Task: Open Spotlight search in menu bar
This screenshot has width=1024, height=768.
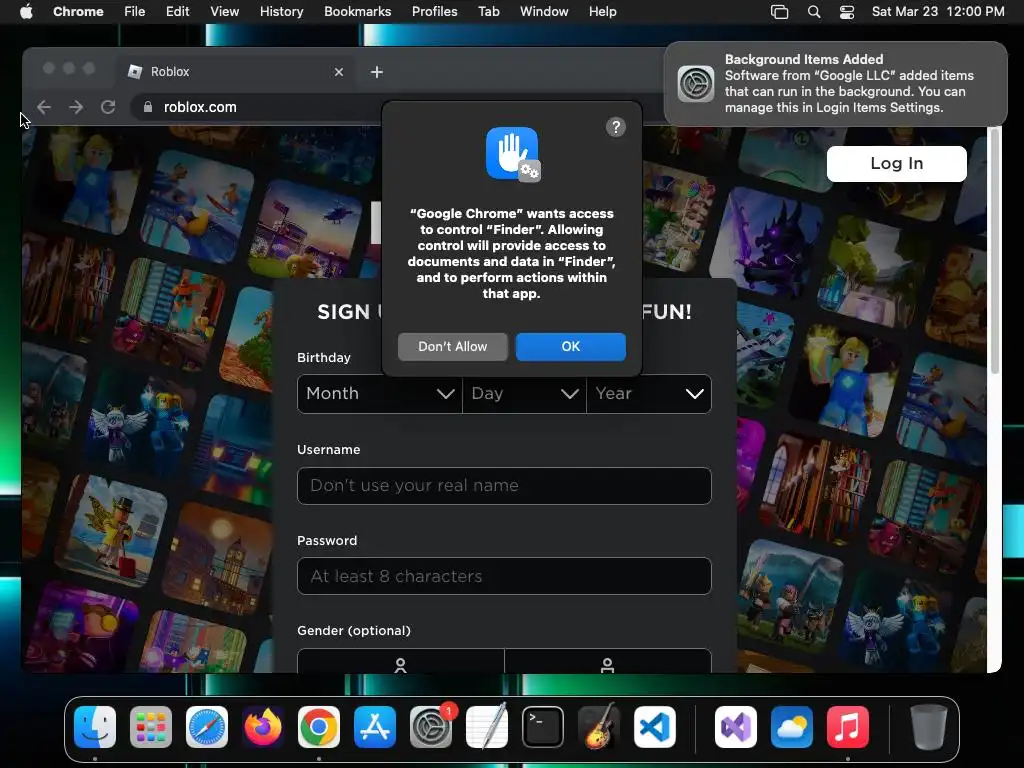Action: pyautogui.click(x=814, y=12)
